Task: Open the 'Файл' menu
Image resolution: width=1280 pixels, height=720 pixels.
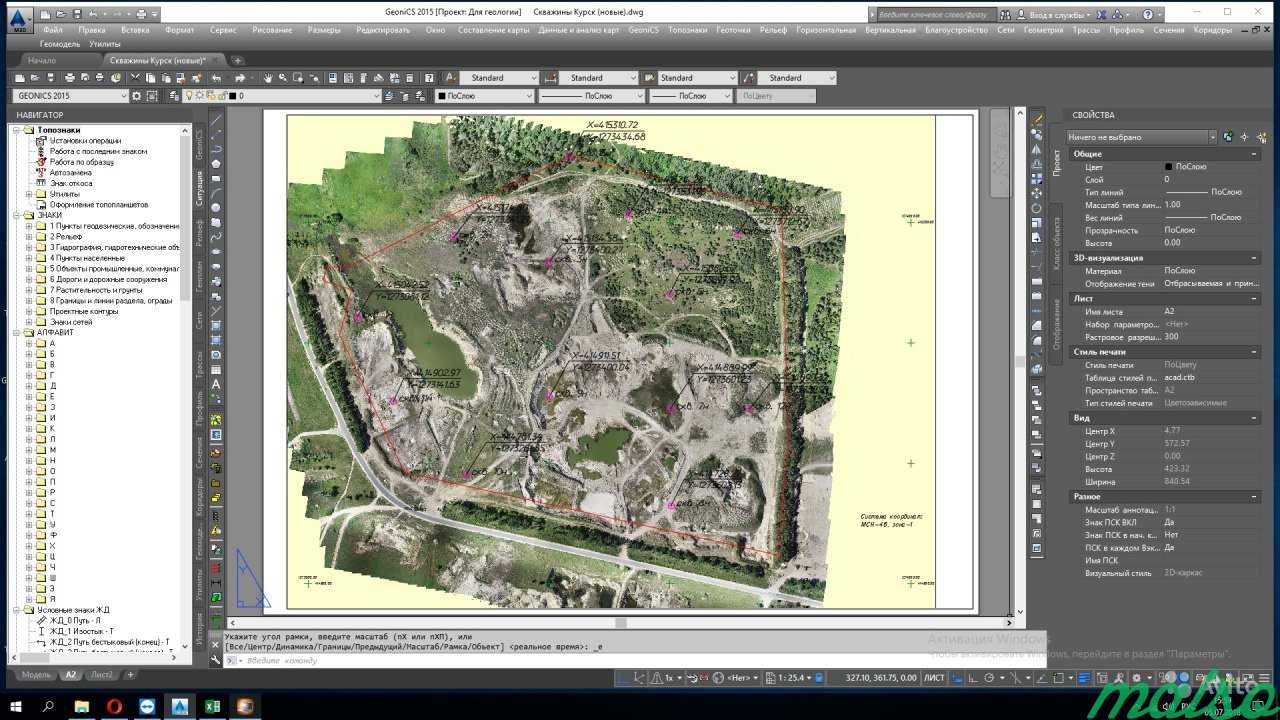Action: coord(54,30)
